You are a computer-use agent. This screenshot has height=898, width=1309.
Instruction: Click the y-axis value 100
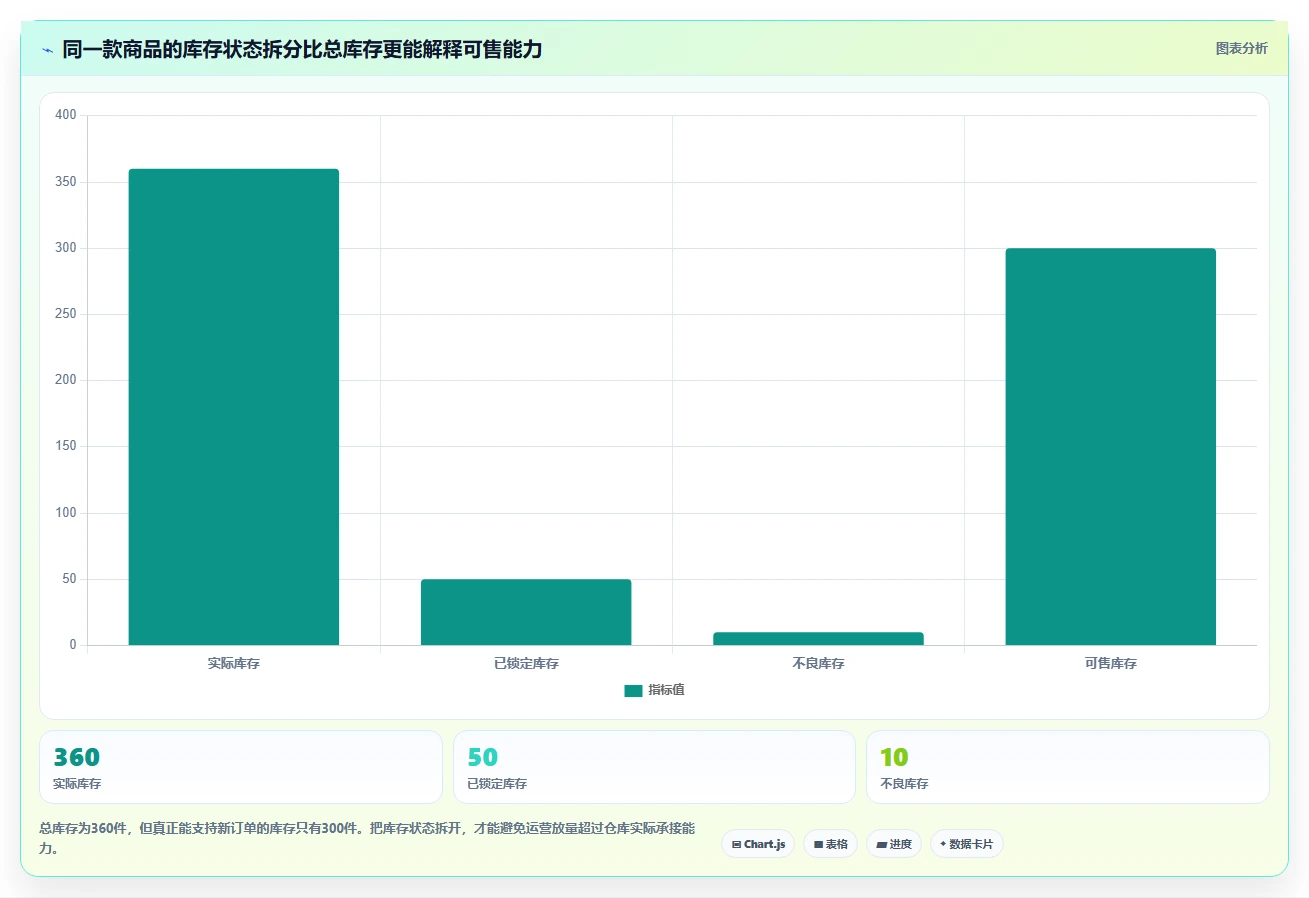pos(66,513)
